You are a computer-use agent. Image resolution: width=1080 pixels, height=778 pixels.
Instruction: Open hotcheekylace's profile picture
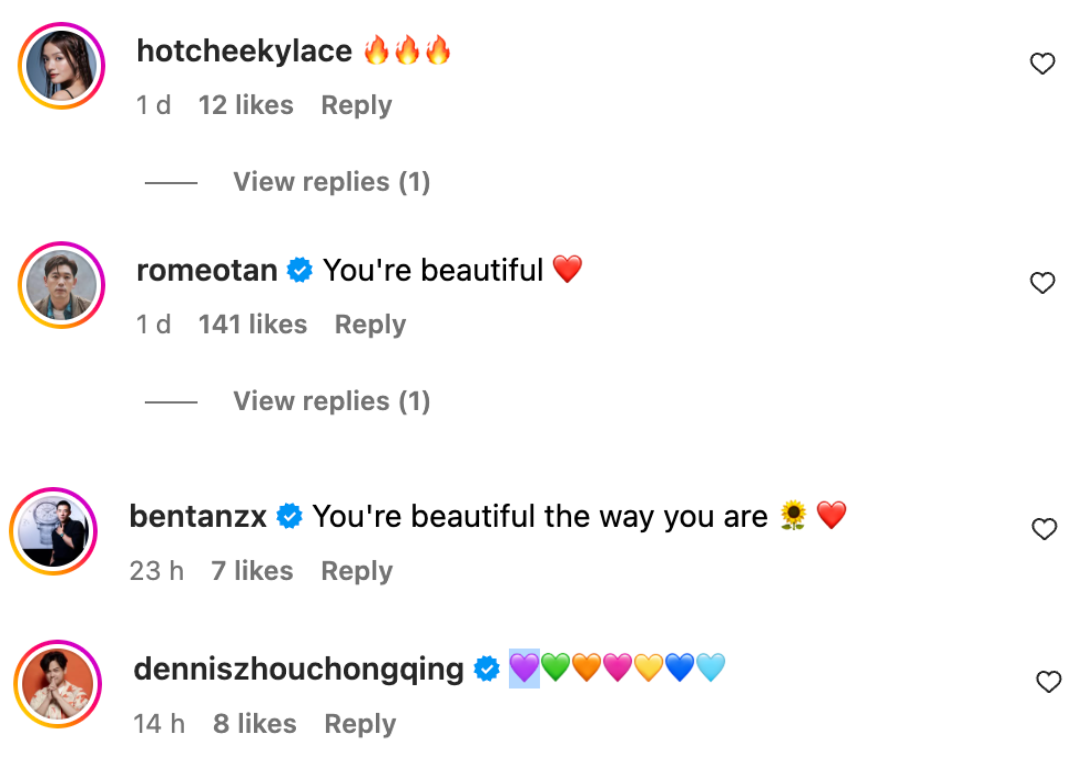(x=62, y=66)
